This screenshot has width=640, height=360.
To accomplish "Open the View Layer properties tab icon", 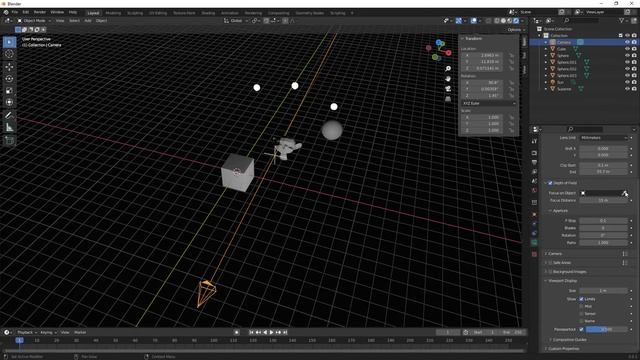I will pyautogui.click(x=534, y=172).
